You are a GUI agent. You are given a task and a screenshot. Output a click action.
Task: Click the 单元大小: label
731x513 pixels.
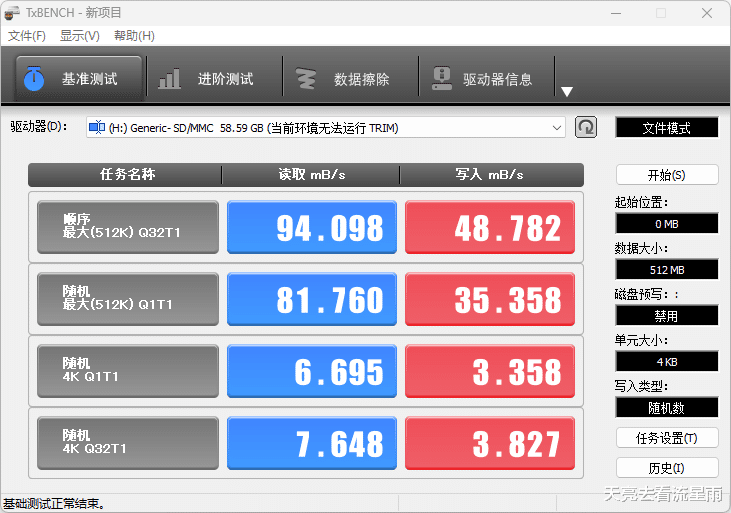pyautogui.click(x=641, y=340)
